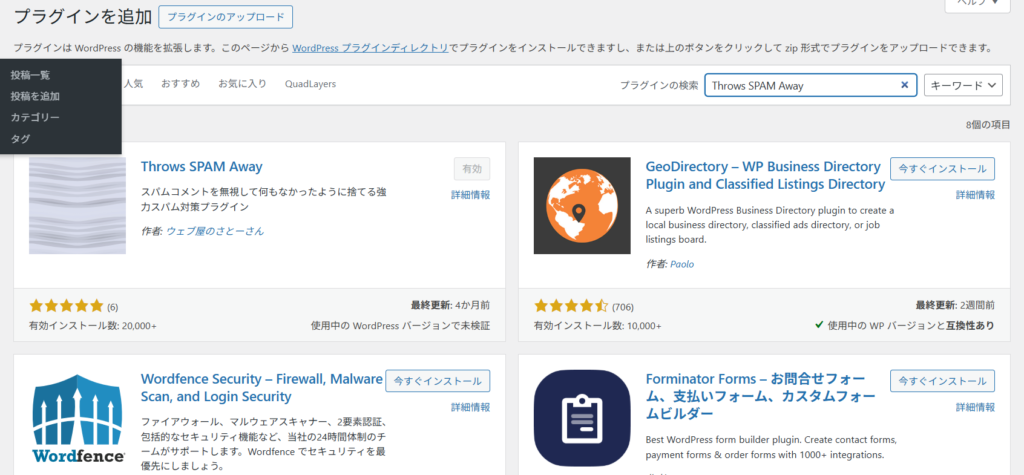Open the キーワード search type dropdown

962,86
